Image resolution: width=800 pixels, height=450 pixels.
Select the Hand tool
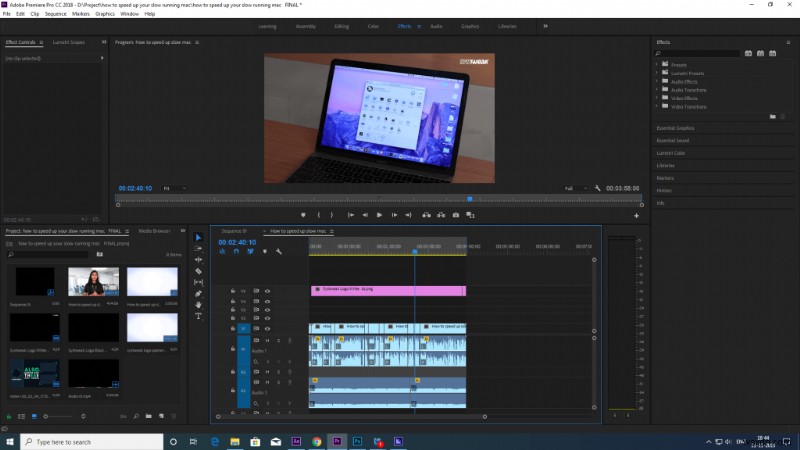198,304
